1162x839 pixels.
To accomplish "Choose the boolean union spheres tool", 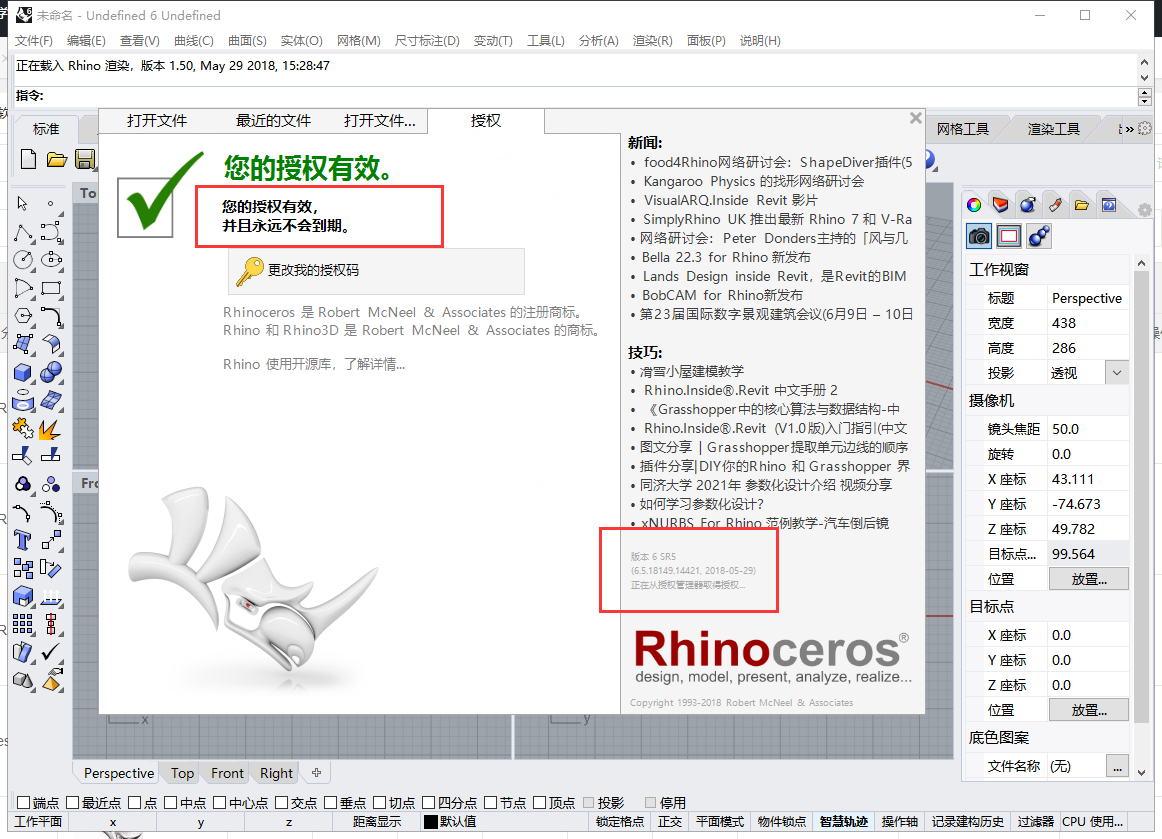I will [51, 372].
